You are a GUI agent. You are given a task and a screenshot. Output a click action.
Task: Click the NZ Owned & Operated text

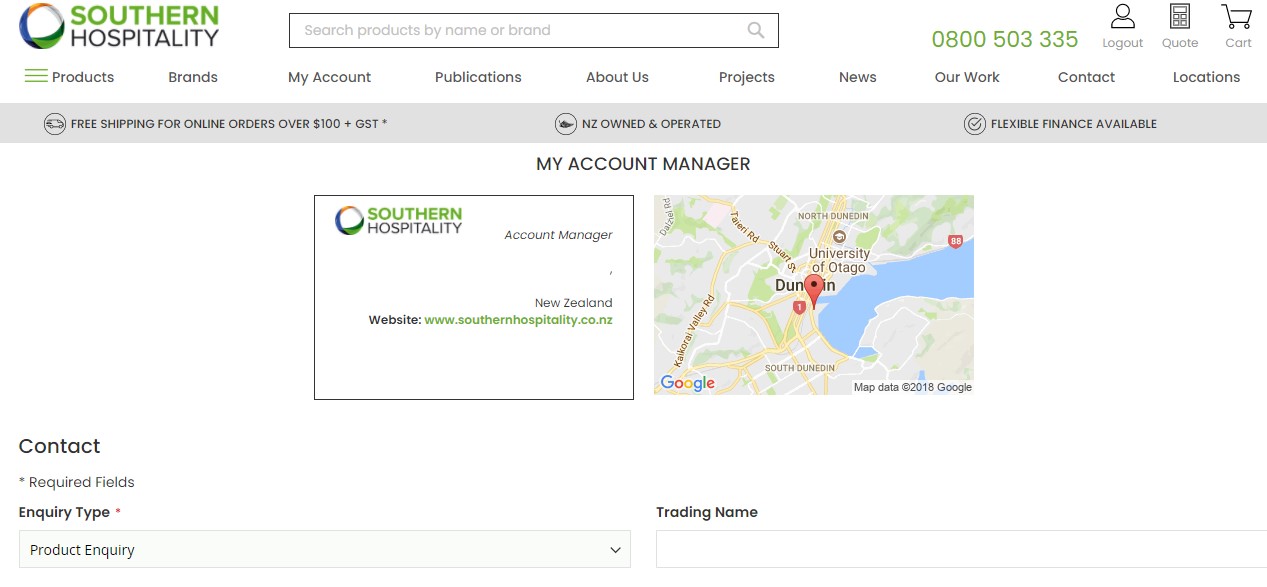click(651, 124)
